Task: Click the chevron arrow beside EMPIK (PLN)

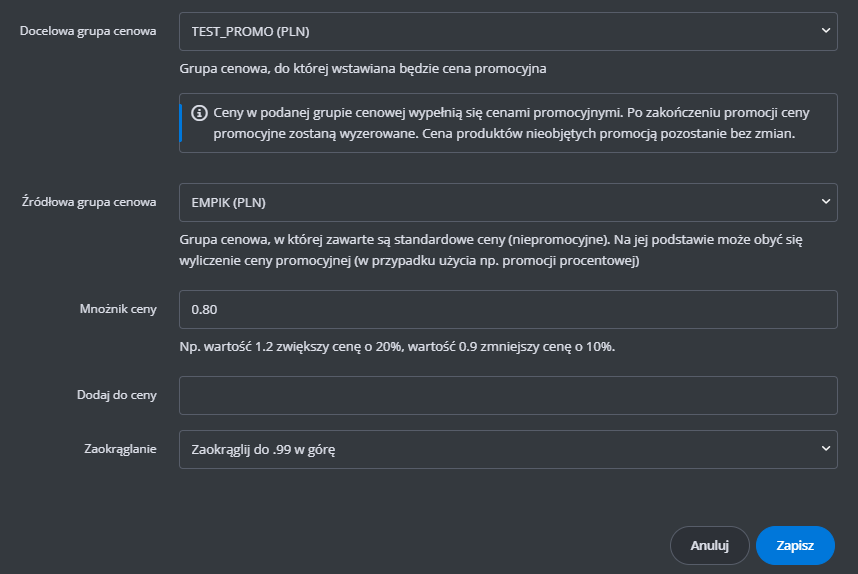Action: (826, 201)
